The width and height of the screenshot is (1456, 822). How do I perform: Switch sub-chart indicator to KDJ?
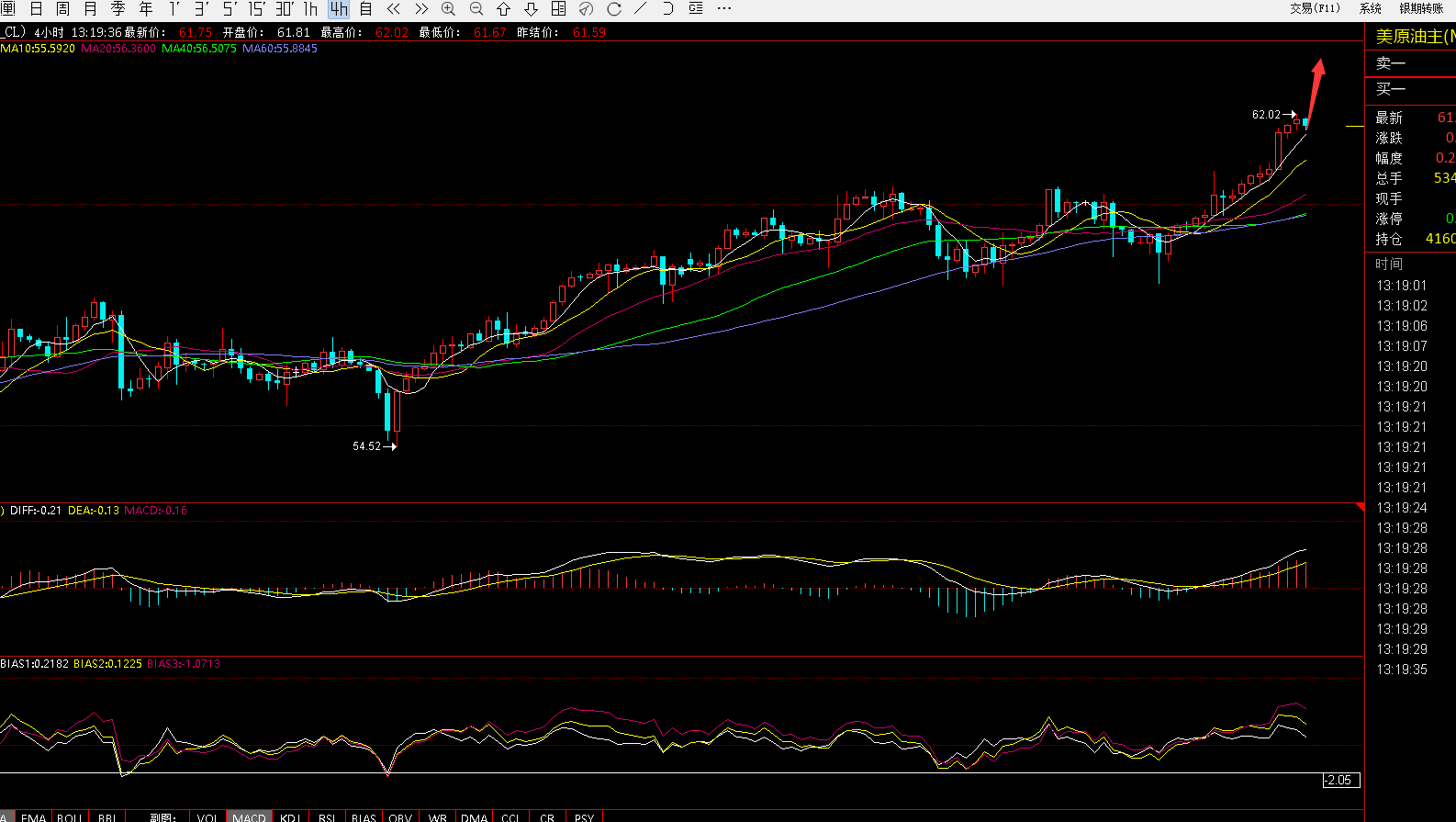click(x=290, y=816)
